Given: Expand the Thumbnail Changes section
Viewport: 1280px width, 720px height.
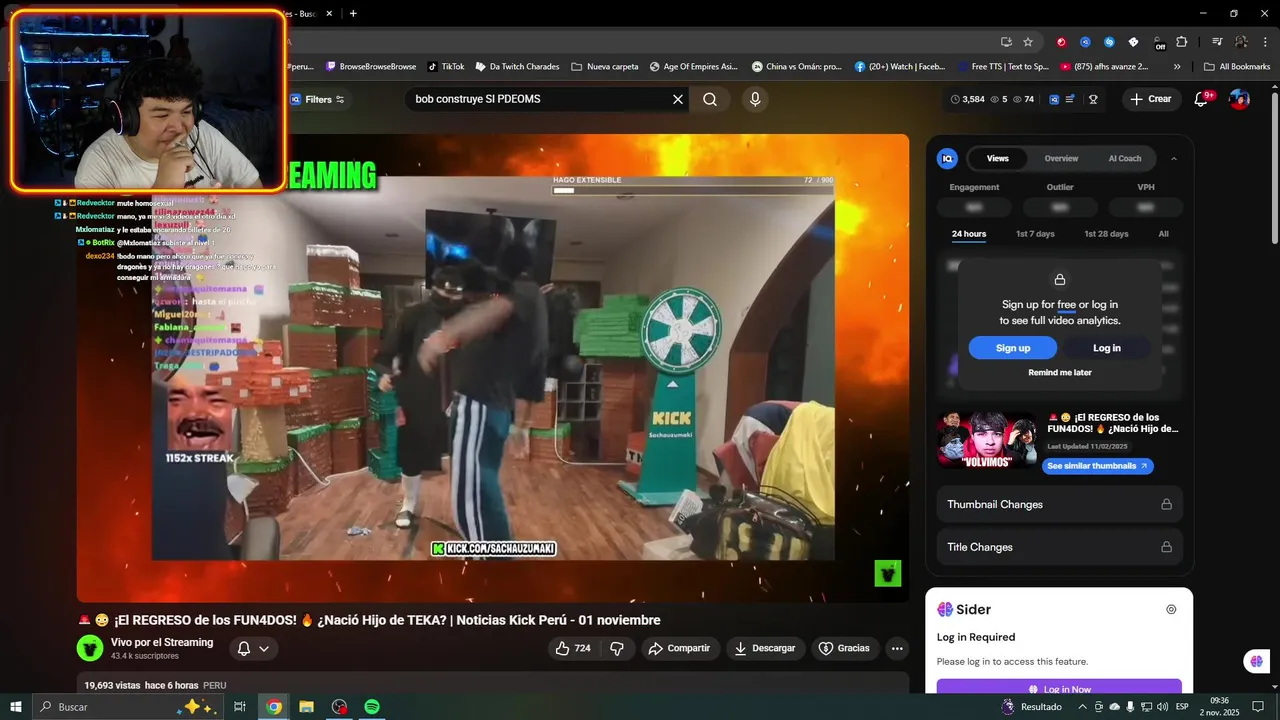Looking at the screenshot, I should point(1060,504).
